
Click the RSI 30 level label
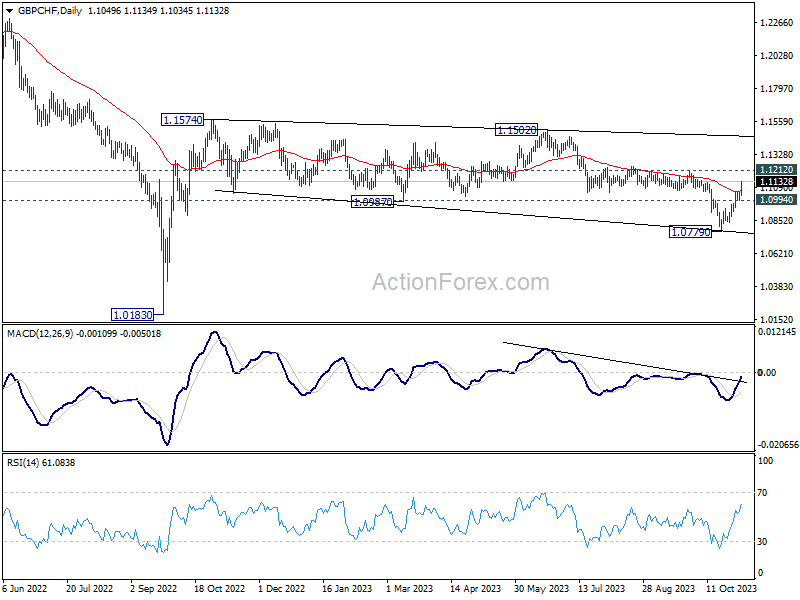click(762, 542)
